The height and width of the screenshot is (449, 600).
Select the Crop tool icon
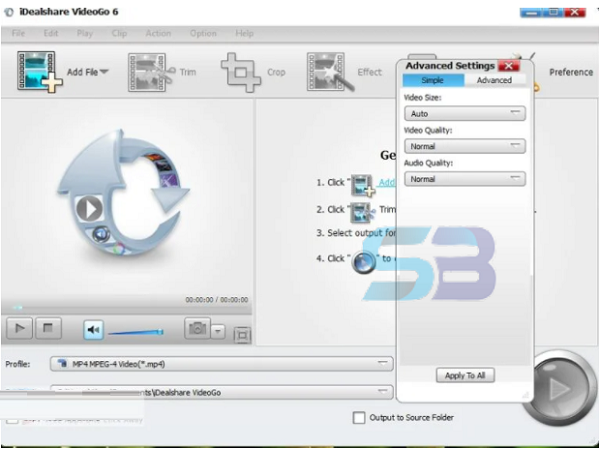(x=240, y=72)
